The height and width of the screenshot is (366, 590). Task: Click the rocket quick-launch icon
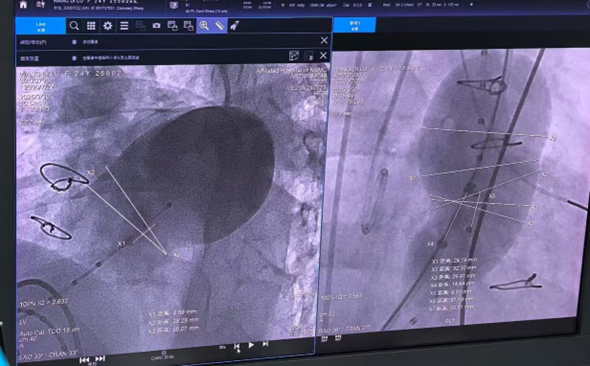pos(234,26)
